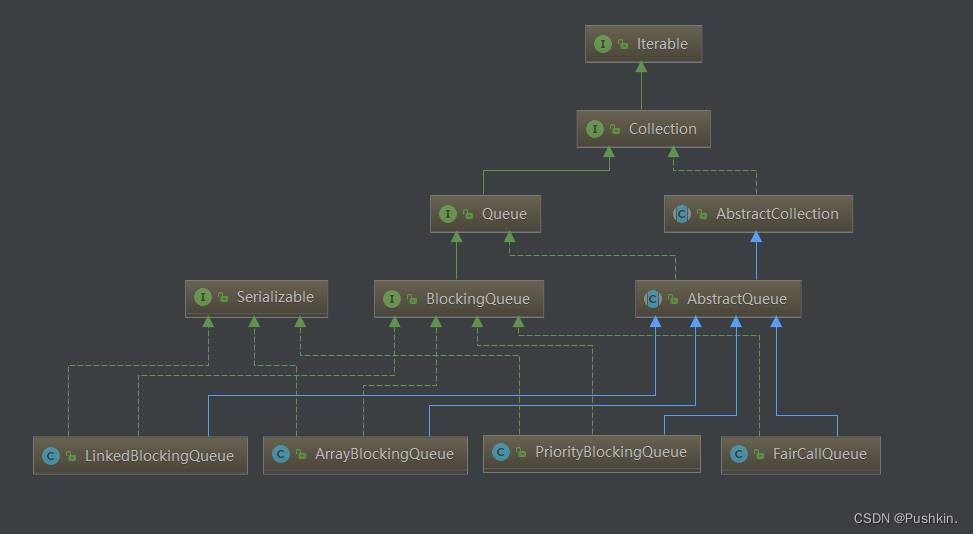The image size is (973, 534).
Task: Click the green lock icon beside Serializable
Action: (223, 297)
